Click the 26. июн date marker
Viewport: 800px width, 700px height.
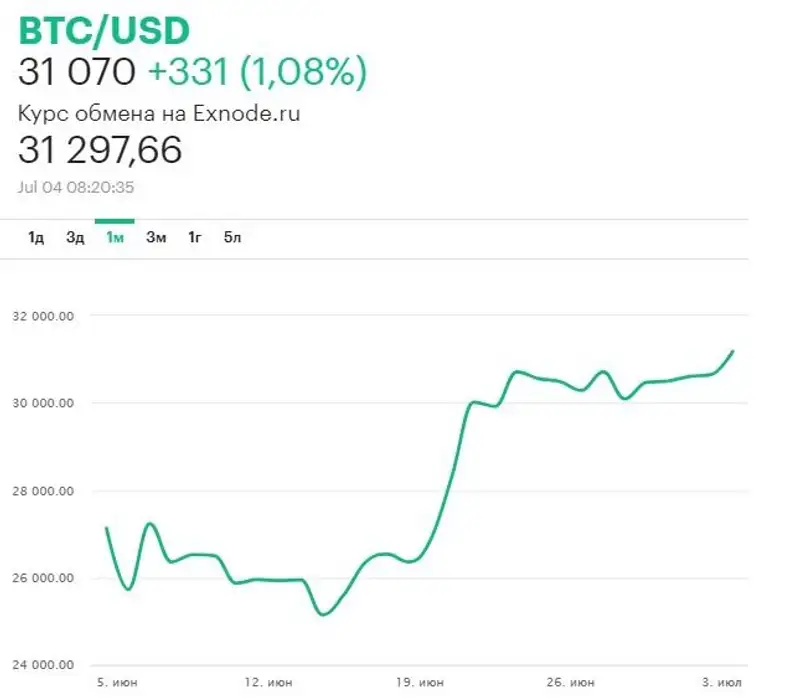pyautogui.click(x=575, y=682)
